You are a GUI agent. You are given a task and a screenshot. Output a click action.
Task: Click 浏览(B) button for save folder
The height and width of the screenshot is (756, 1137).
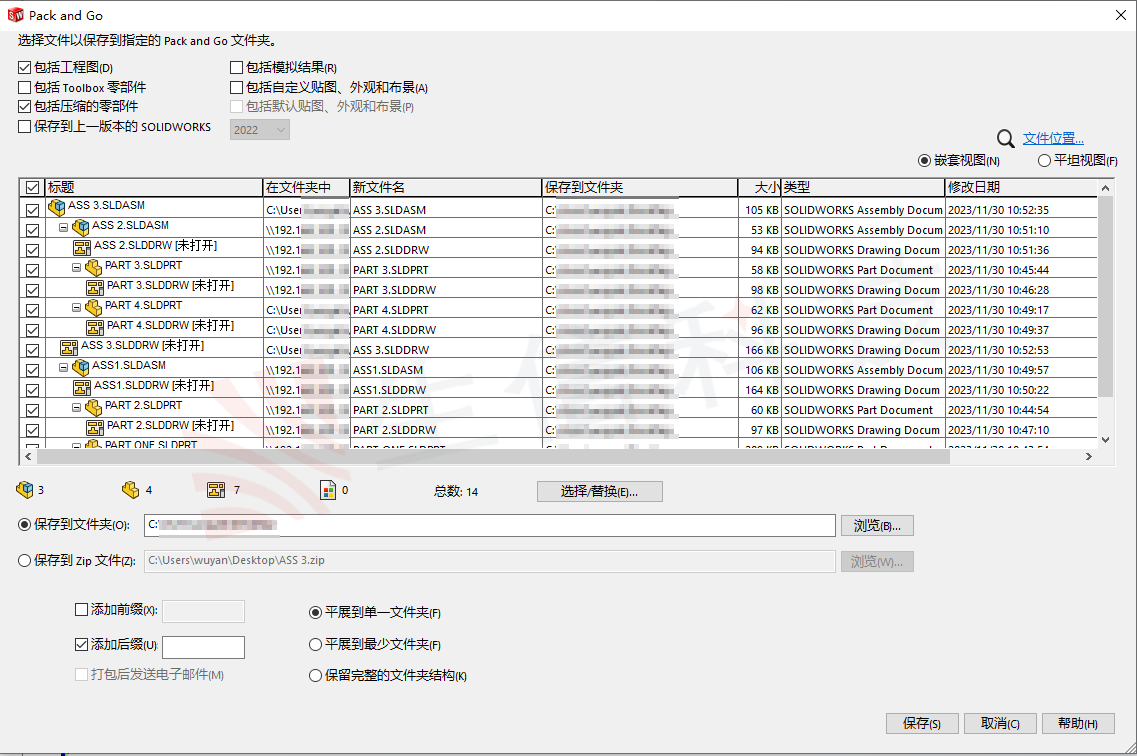877,526
